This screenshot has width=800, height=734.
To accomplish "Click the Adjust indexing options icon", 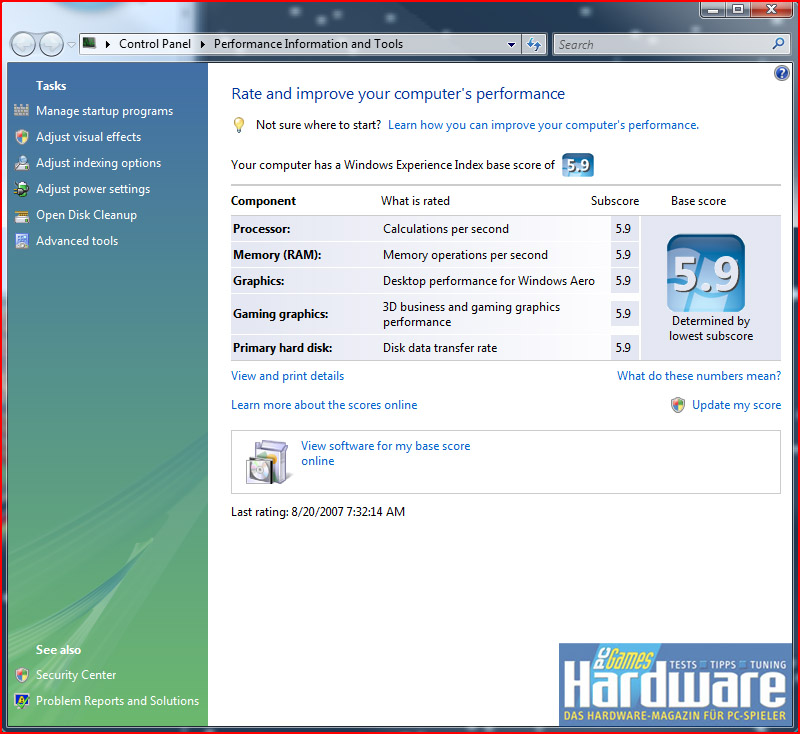I will click(x=21, y=163).
